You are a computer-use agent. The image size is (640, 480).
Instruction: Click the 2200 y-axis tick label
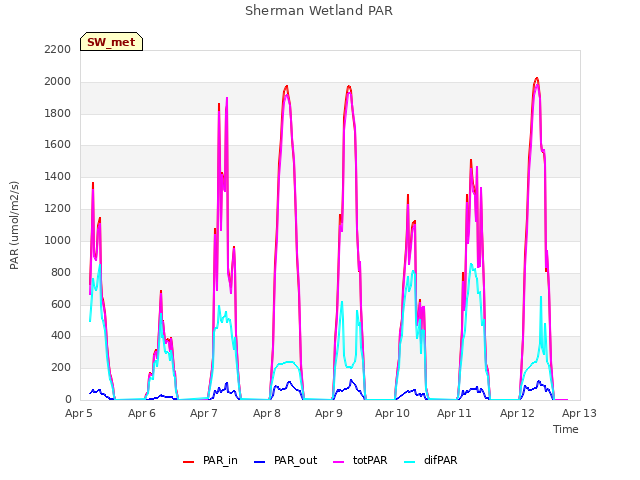click(58, 49)
